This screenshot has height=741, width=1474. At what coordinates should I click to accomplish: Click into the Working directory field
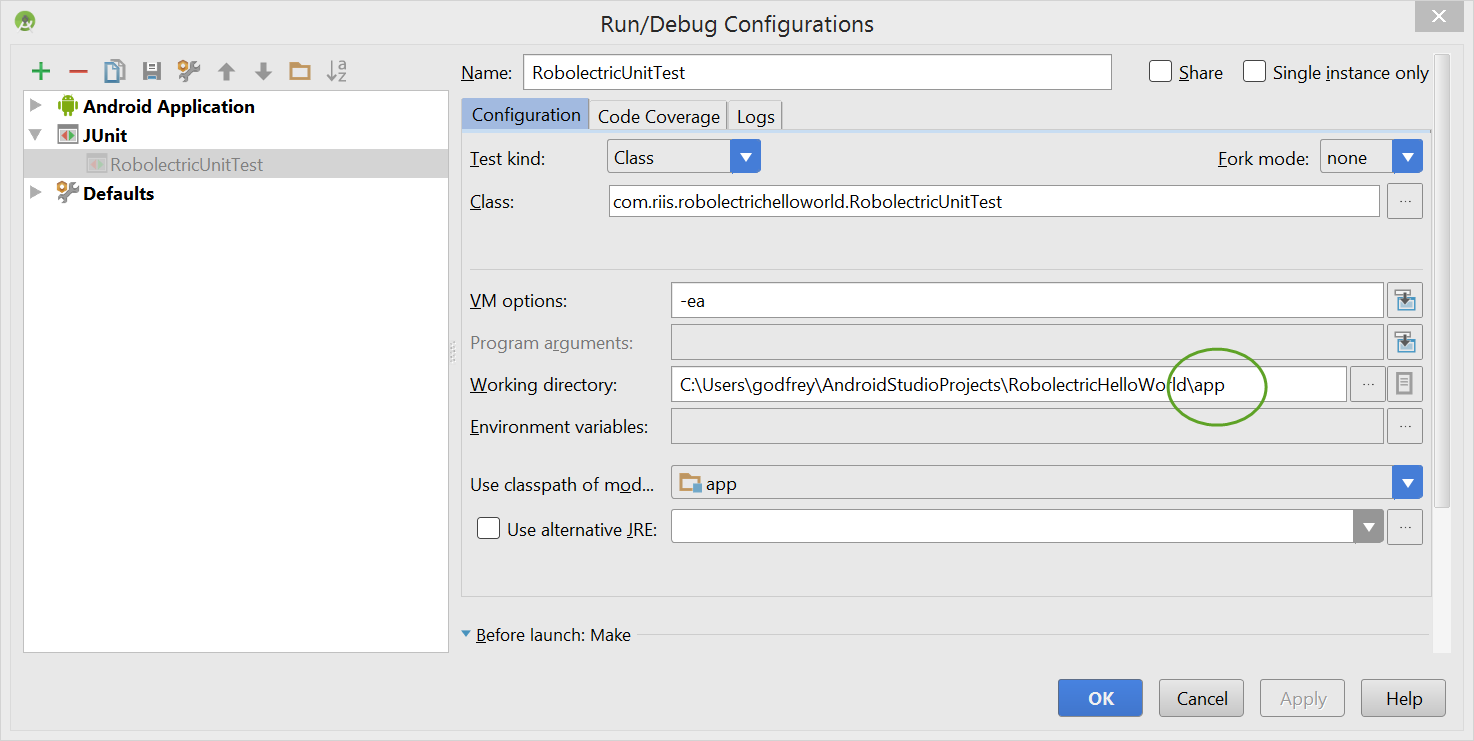pos(1008,384)
